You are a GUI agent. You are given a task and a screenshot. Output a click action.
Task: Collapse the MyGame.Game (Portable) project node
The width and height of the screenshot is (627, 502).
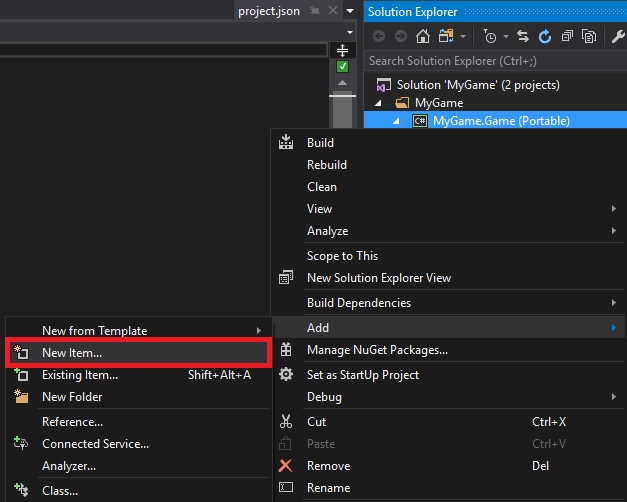(x=396, y=121)
